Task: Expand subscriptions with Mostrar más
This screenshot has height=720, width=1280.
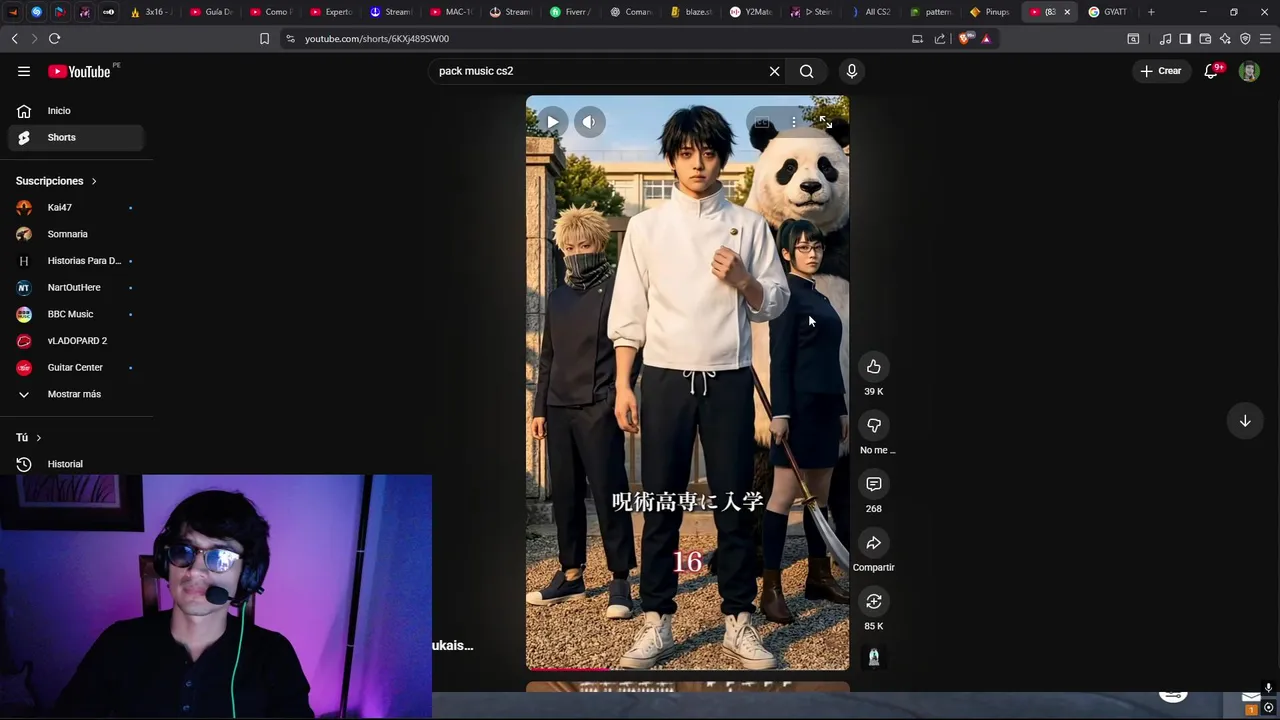Action: [76, 394]
